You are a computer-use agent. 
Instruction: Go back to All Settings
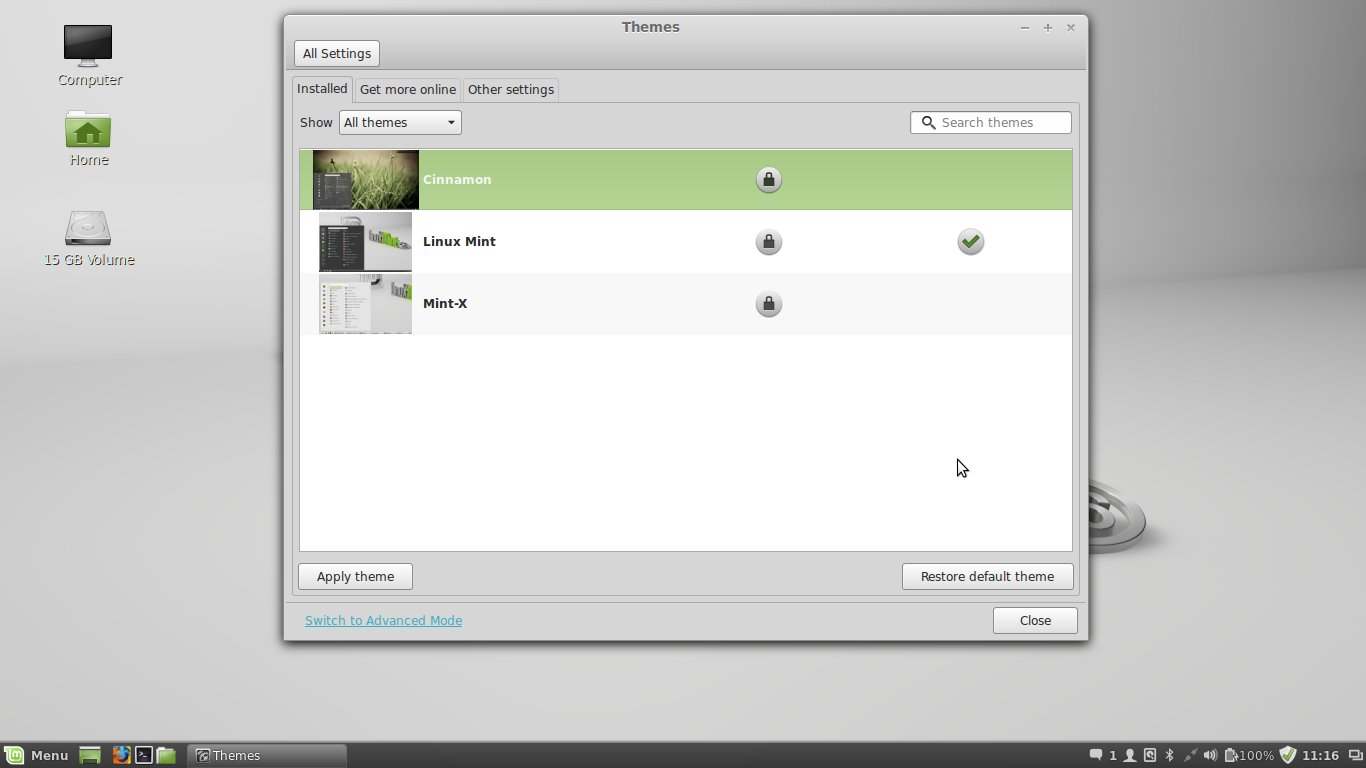click(336, 54)
